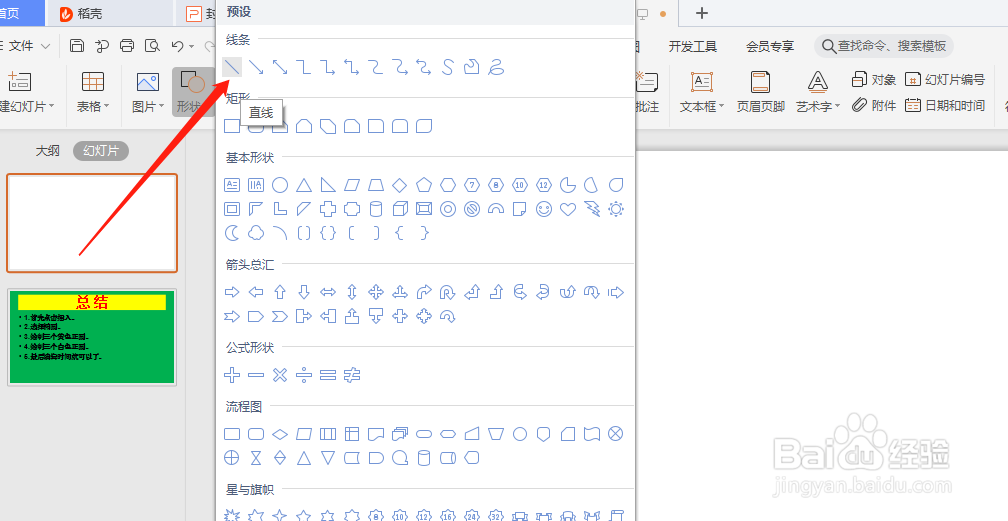
Task: Select the double-headed arrow line shape
Action: click(x=280, y=66)
